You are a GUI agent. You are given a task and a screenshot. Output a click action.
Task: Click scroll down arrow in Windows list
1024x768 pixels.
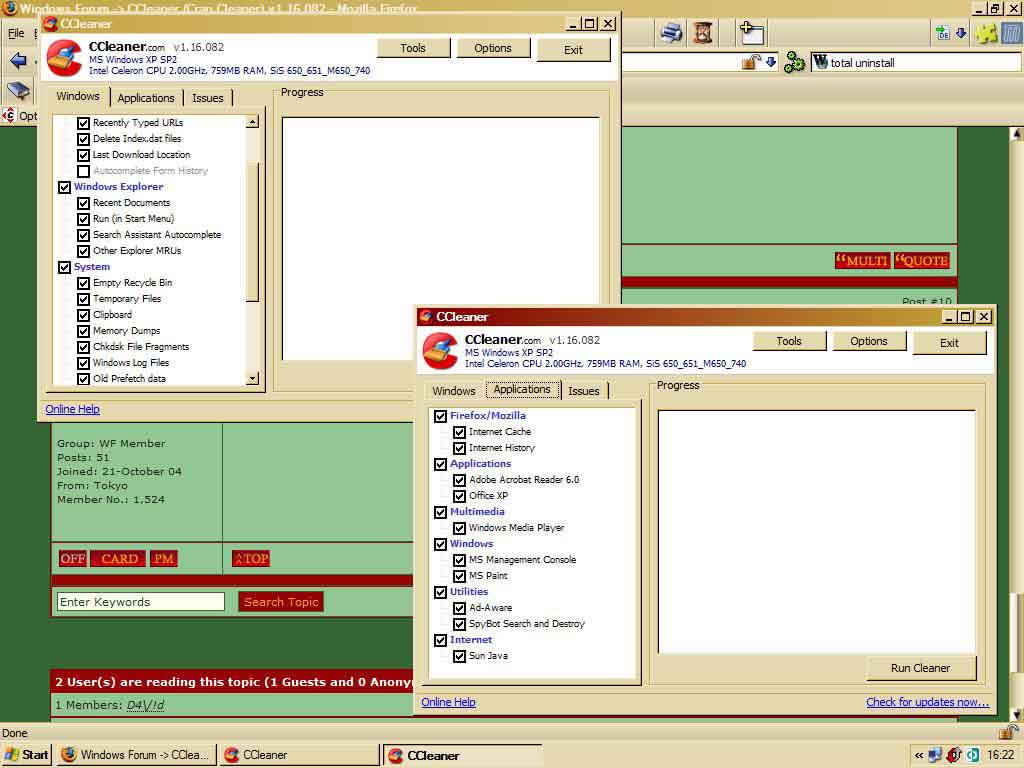(253, 379)
